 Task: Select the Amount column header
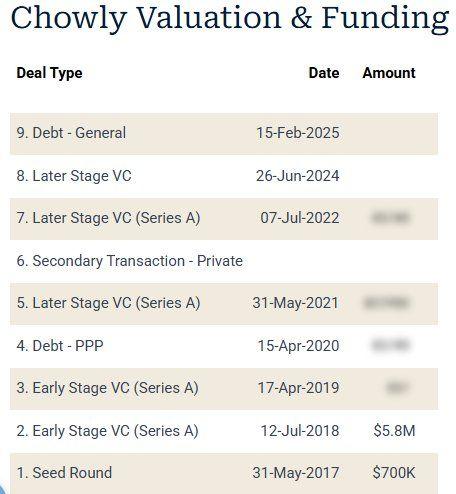[x=389, y=73]
